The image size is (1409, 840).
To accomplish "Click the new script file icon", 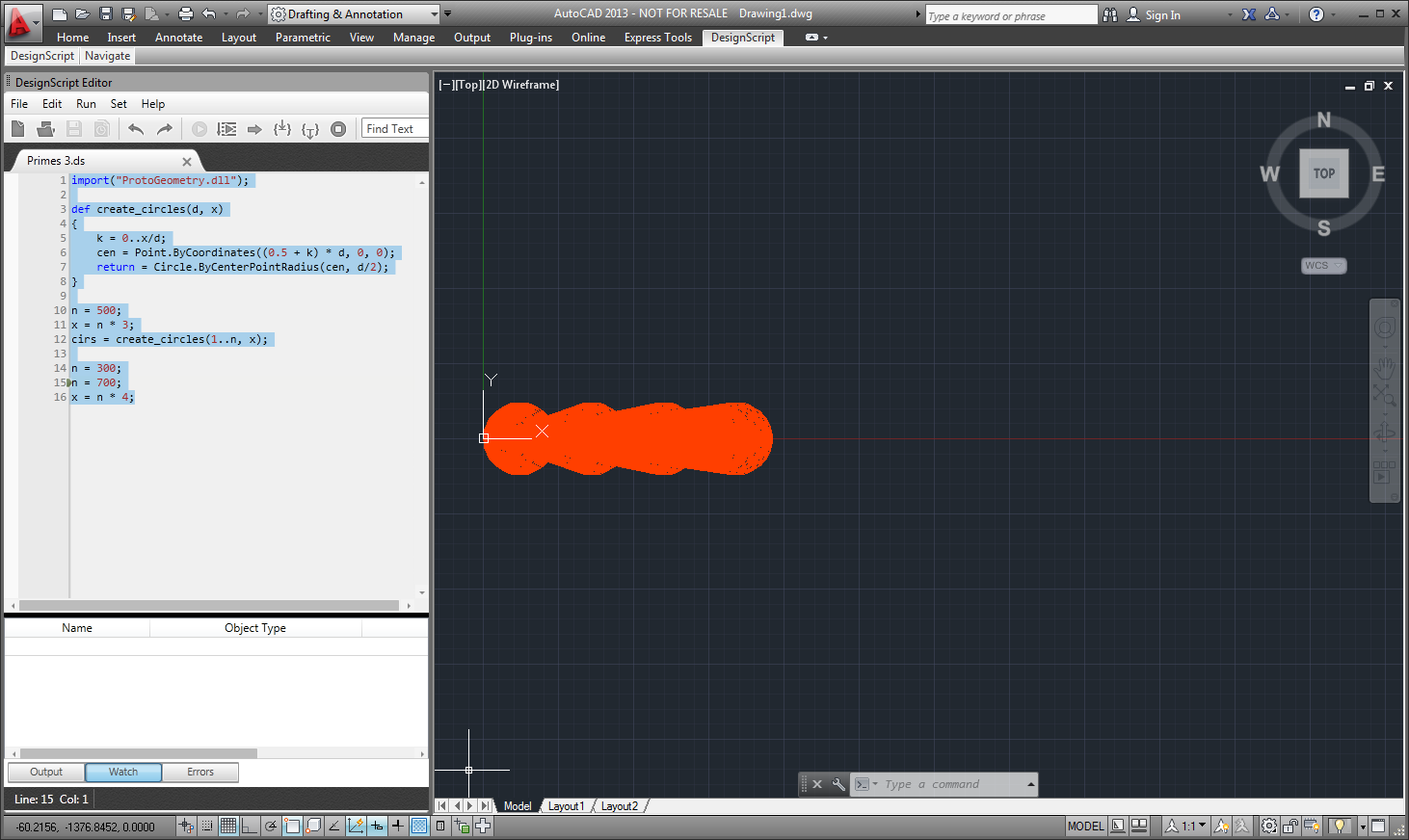I will pos(17,129).
